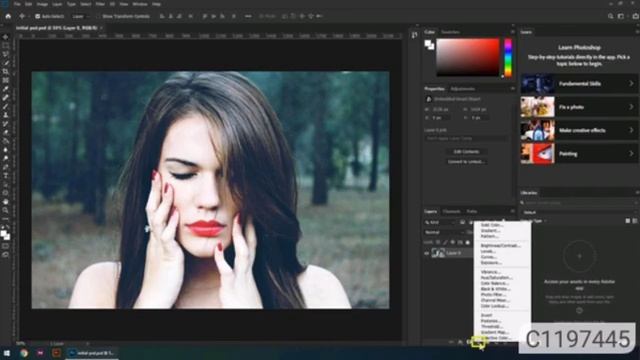Open the Image menu

pos(42,4)
